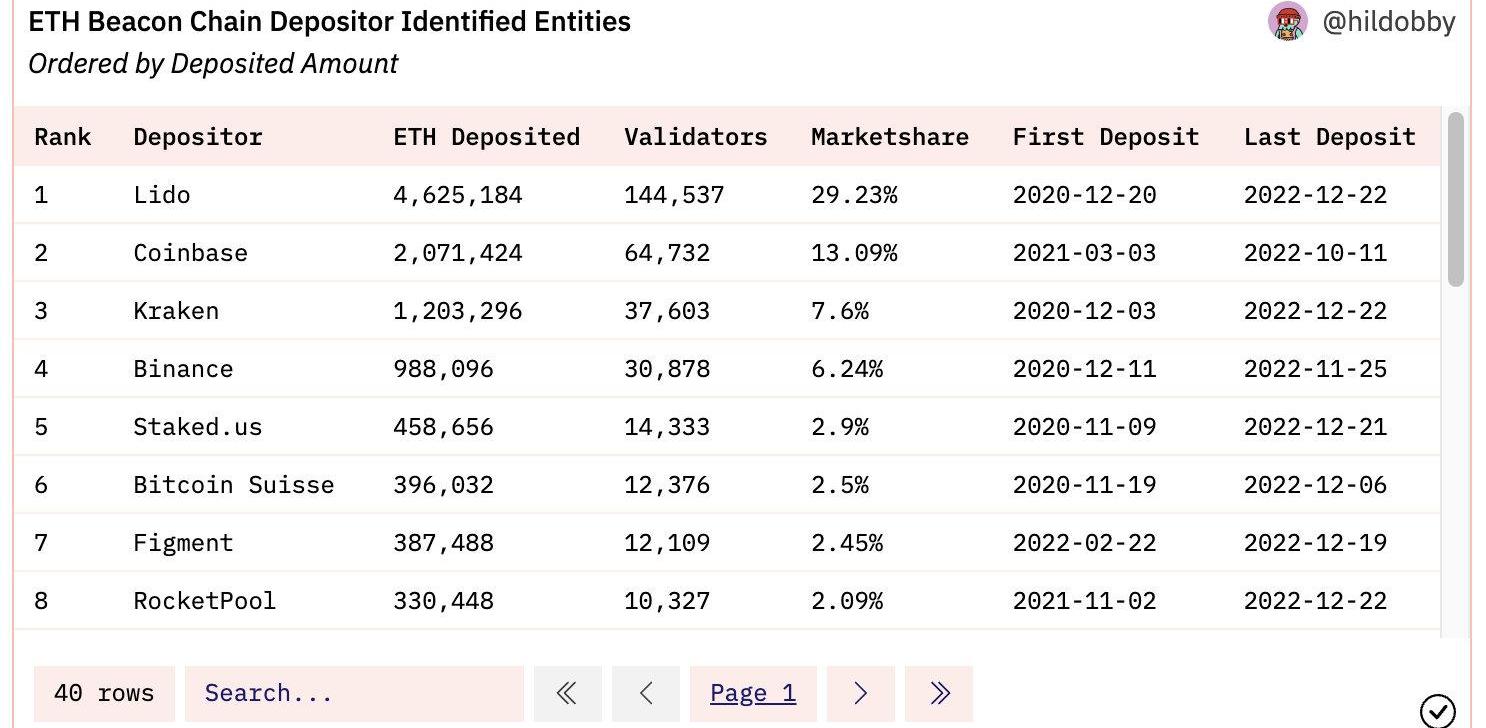
Task: Click the 2022-12-06 last deposit date
Action: (1316, 485)
